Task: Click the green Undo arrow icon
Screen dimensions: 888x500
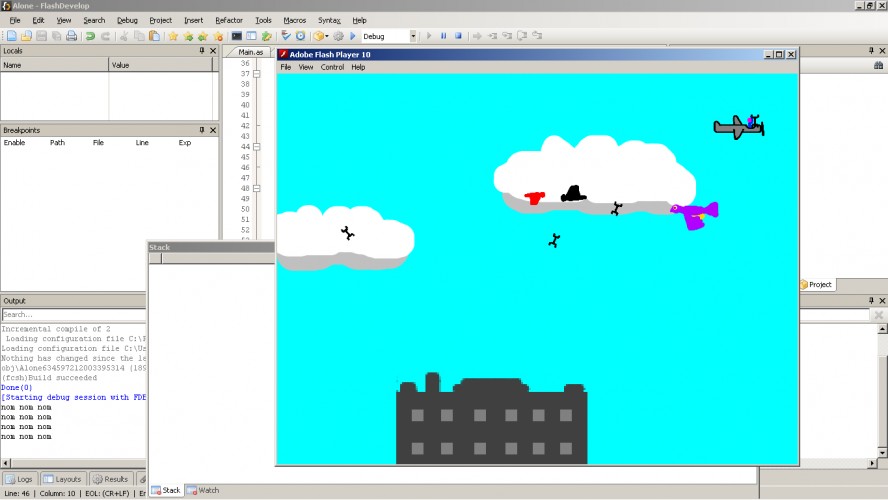Action: click(x=90, y=36)
